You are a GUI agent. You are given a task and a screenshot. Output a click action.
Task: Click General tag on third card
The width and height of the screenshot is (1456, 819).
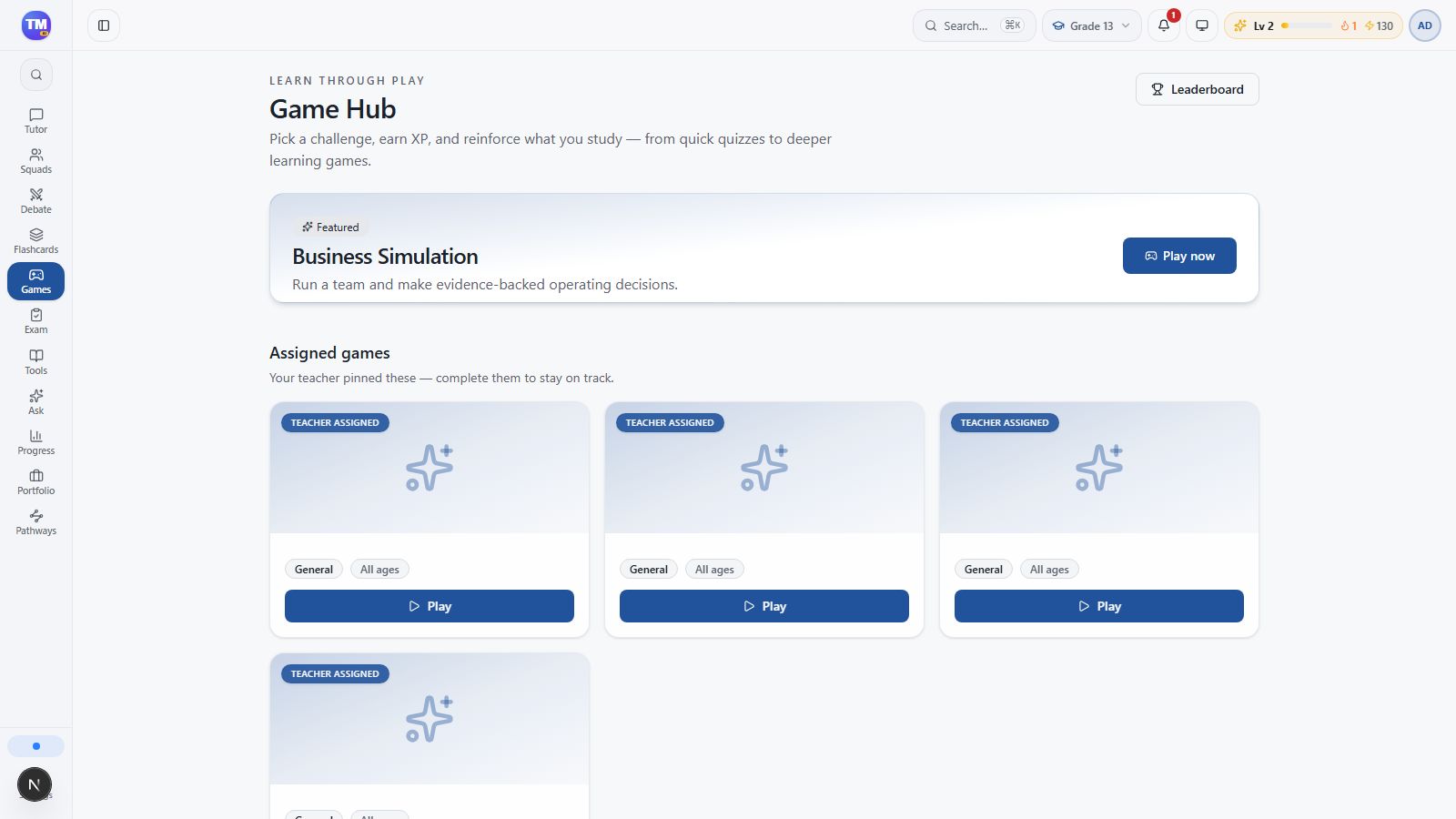(x=984, y=570)
